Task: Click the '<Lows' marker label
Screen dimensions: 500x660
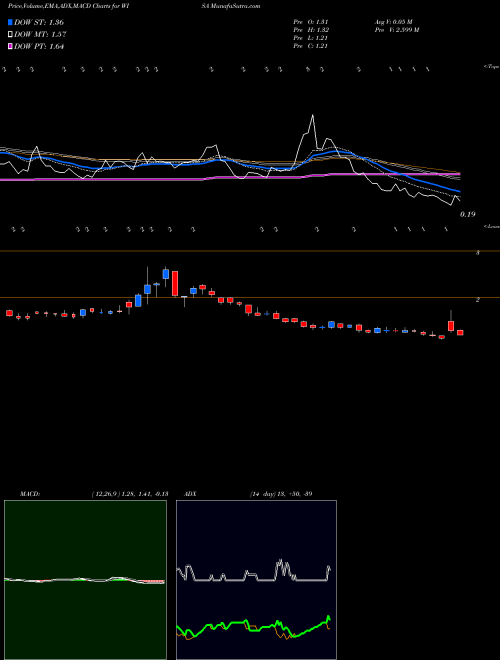Action: point(491,226)
